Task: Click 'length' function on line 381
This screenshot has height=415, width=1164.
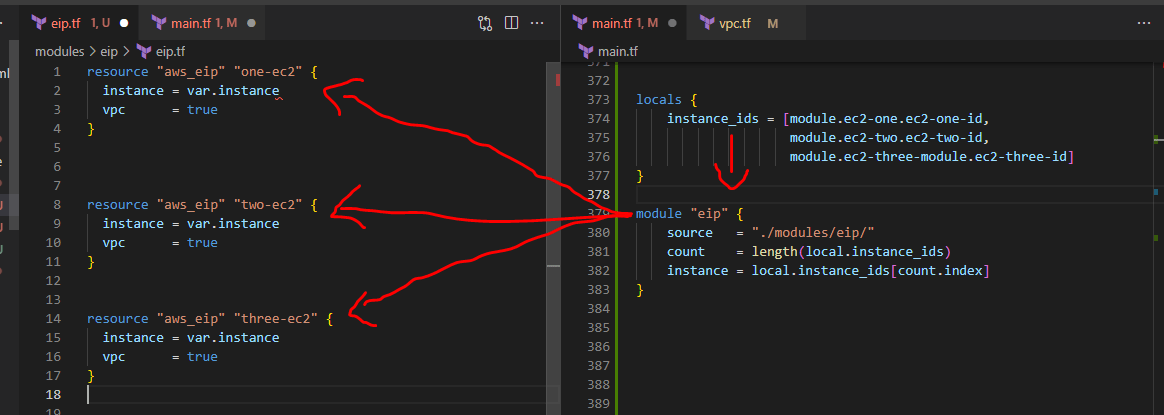Action: (774, 252)
